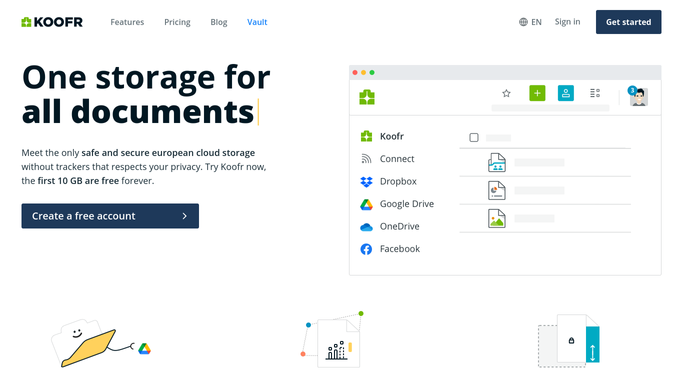Click the small Google Drive icon near folder

[x=144, y=348]
